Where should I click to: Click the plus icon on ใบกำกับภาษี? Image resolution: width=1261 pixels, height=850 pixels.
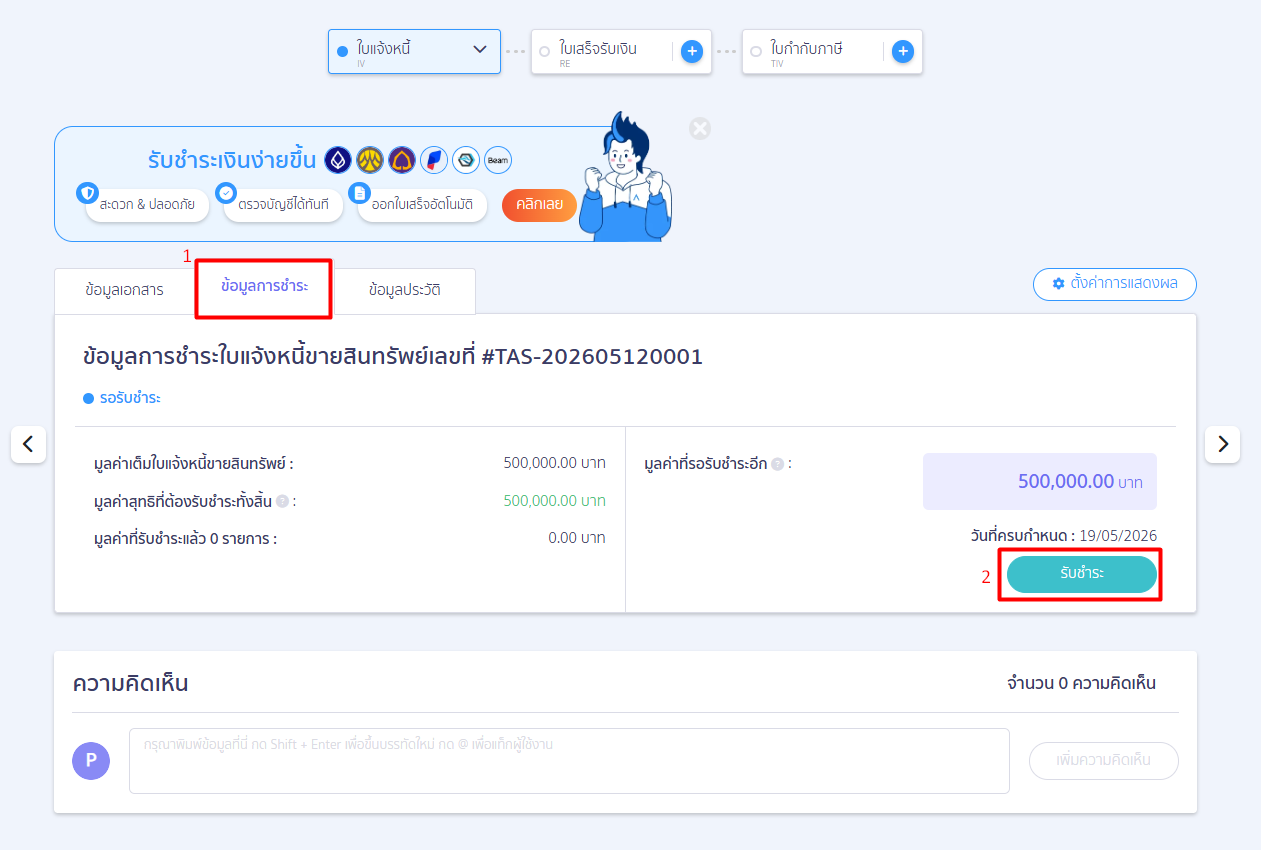point(903,51)
